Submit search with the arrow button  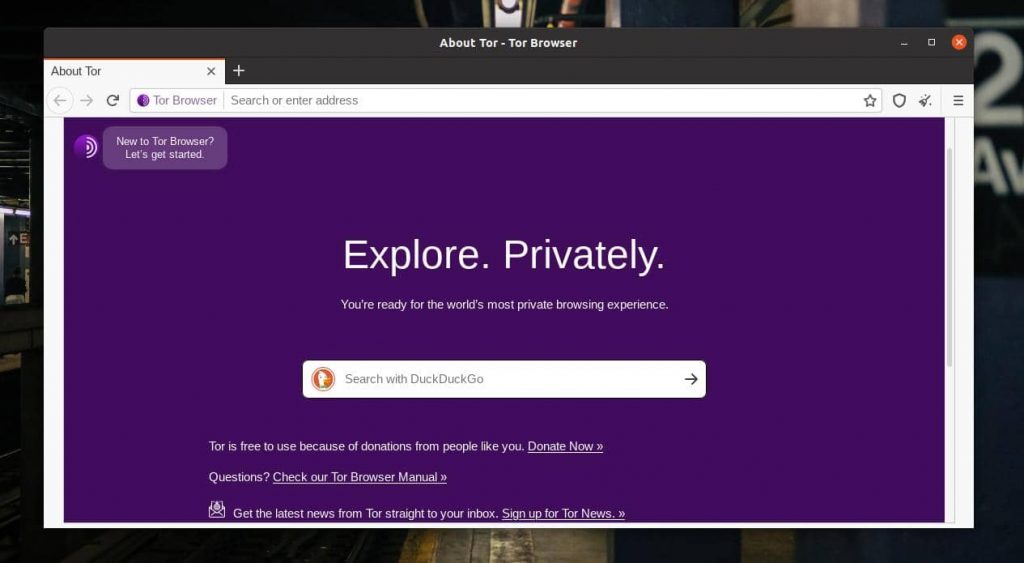[x=691, y=379]
